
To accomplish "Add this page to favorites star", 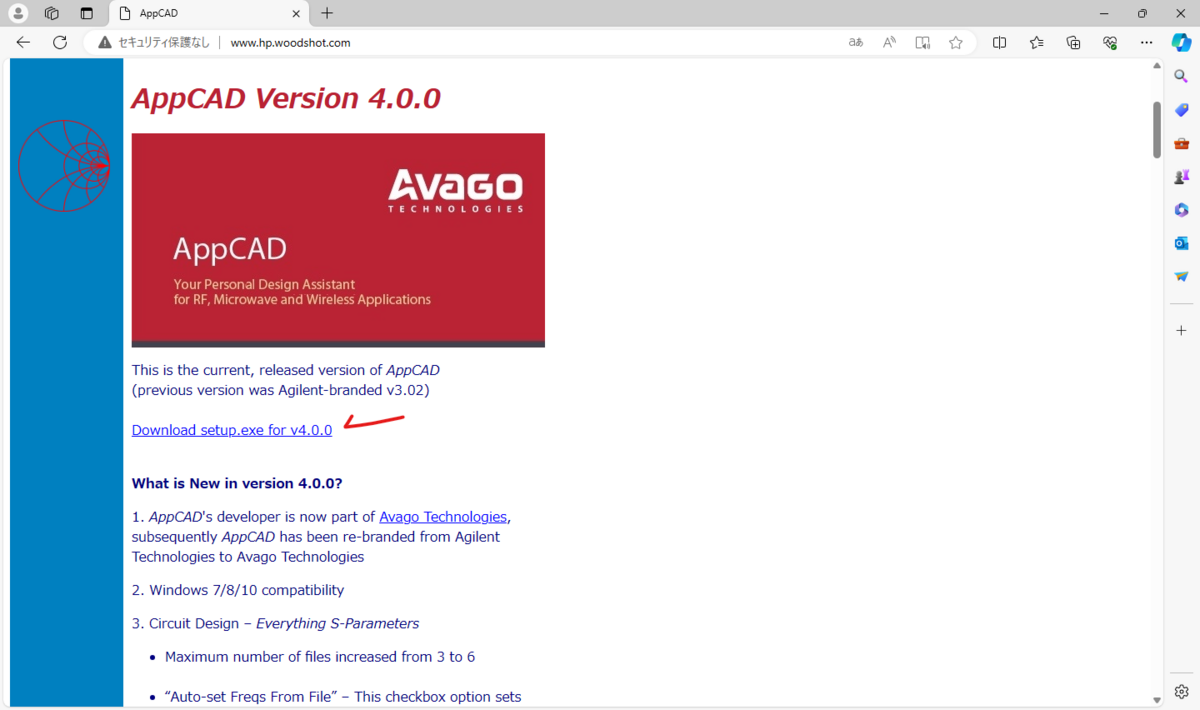I will click(x=956, y=43).
